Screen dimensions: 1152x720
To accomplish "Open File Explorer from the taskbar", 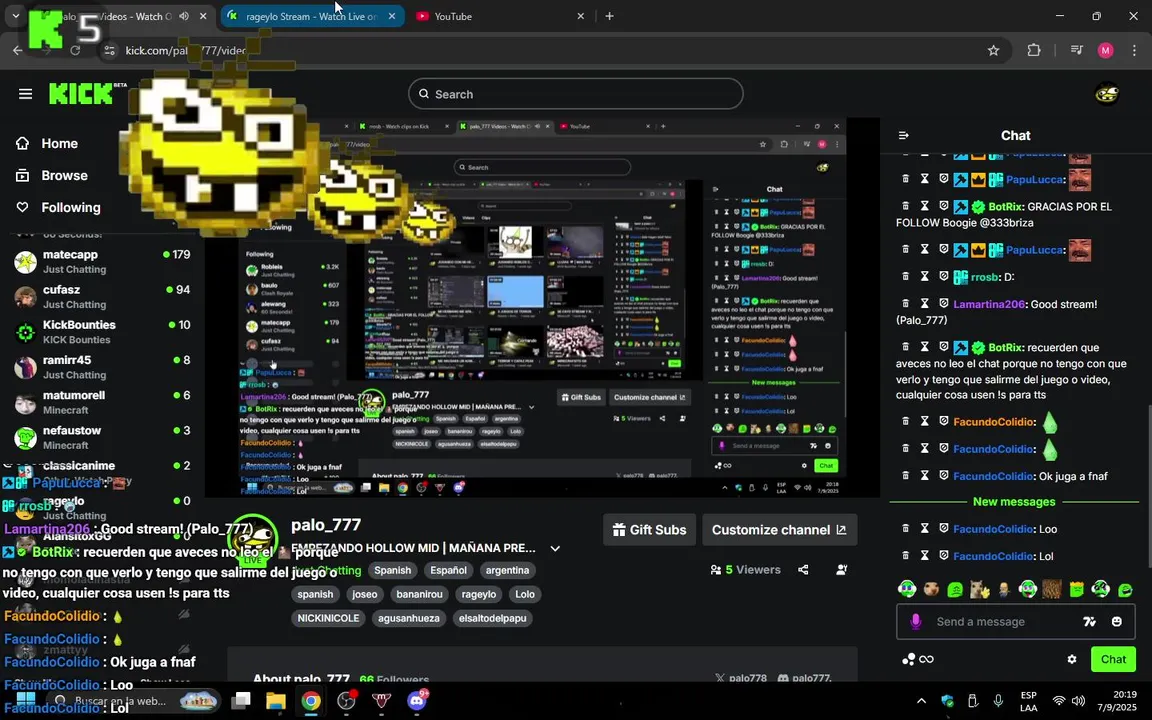I will pyautogui.click(x=276, y=700).
